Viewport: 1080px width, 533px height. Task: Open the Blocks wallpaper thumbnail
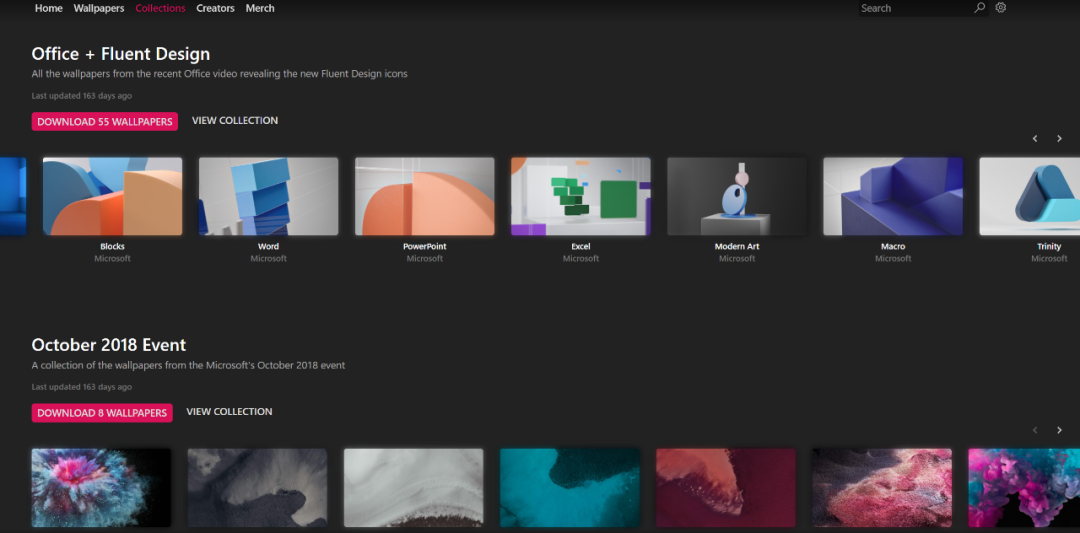point(112,196)
